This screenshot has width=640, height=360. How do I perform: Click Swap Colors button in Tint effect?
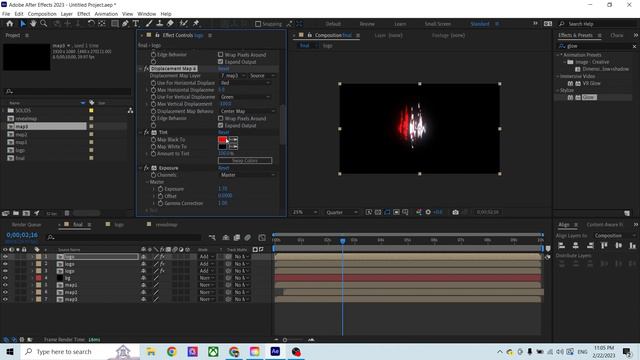click(x=245, y=161)
